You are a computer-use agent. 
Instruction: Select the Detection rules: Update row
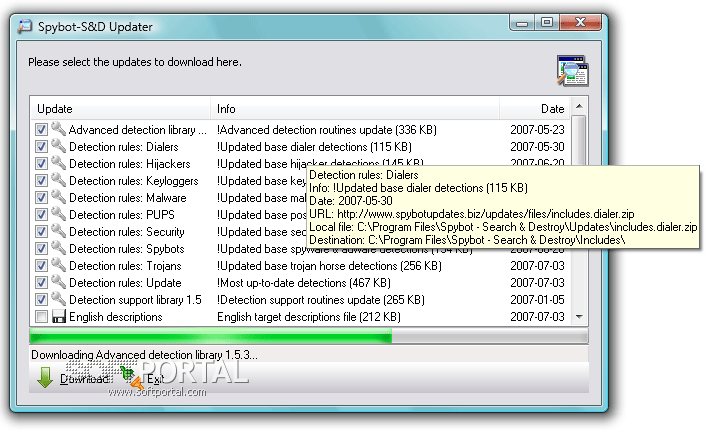[x=300, y=283]
